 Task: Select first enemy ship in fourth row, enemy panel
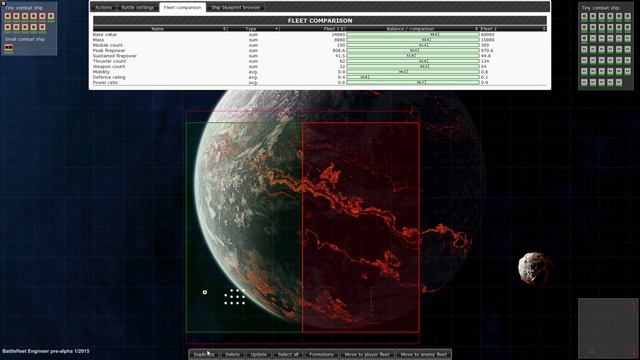click(x=584, y=49)
